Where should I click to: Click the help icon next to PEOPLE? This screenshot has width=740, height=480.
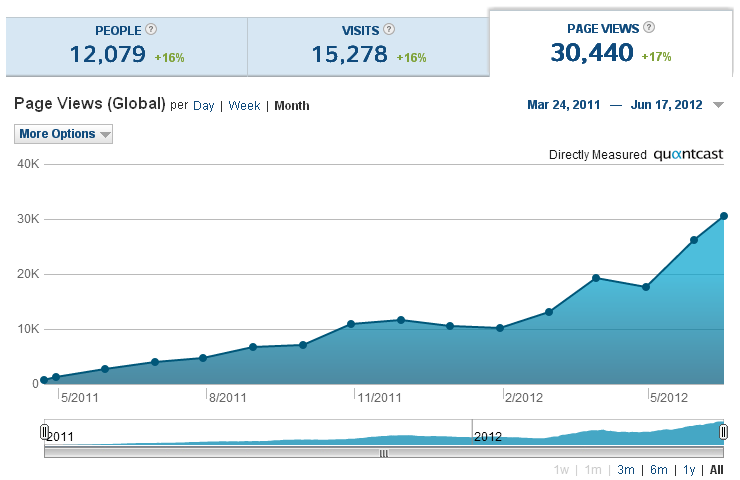click(151, 30)
